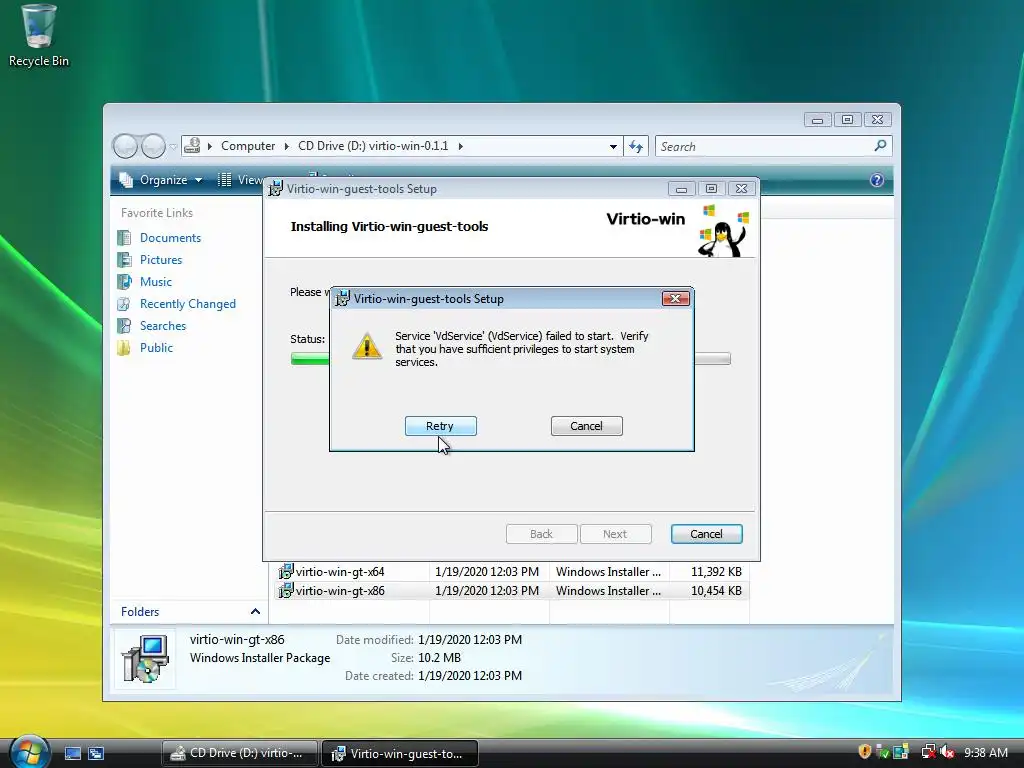Open the recent pages dropdown next to nav buttons
The image size is (1024, 768).
pos(173,147)
